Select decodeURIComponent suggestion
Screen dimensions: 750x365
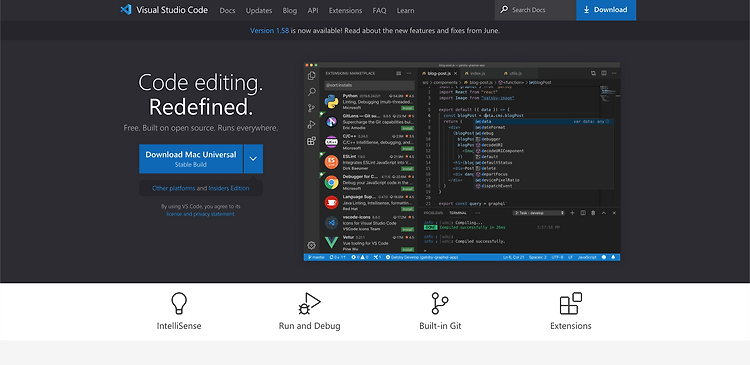(543, 151)
